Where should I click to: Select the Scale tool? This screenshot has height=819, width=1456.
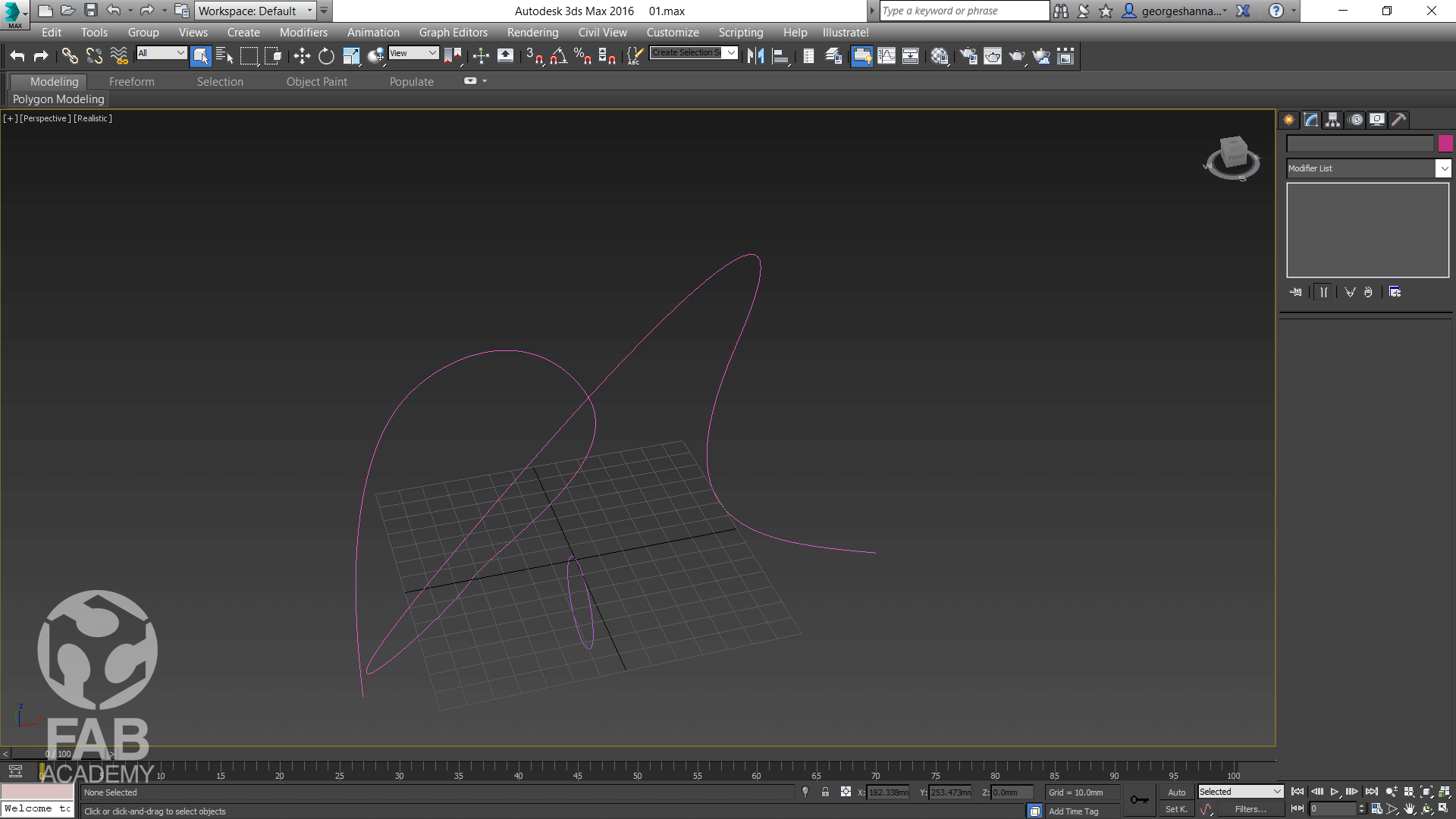(351, 55)
